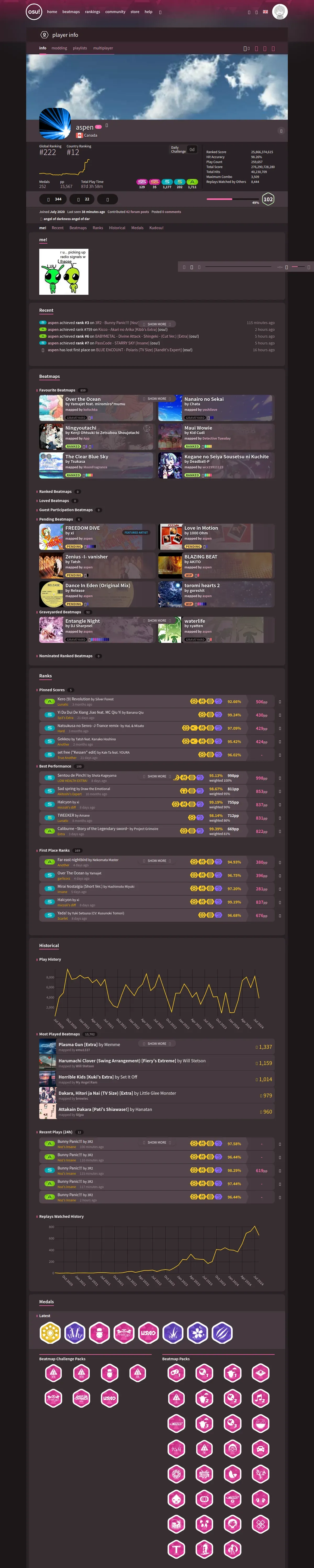Click the silver SS grade badge above 129
314x1568 pixels.
(x=142, y=181)
